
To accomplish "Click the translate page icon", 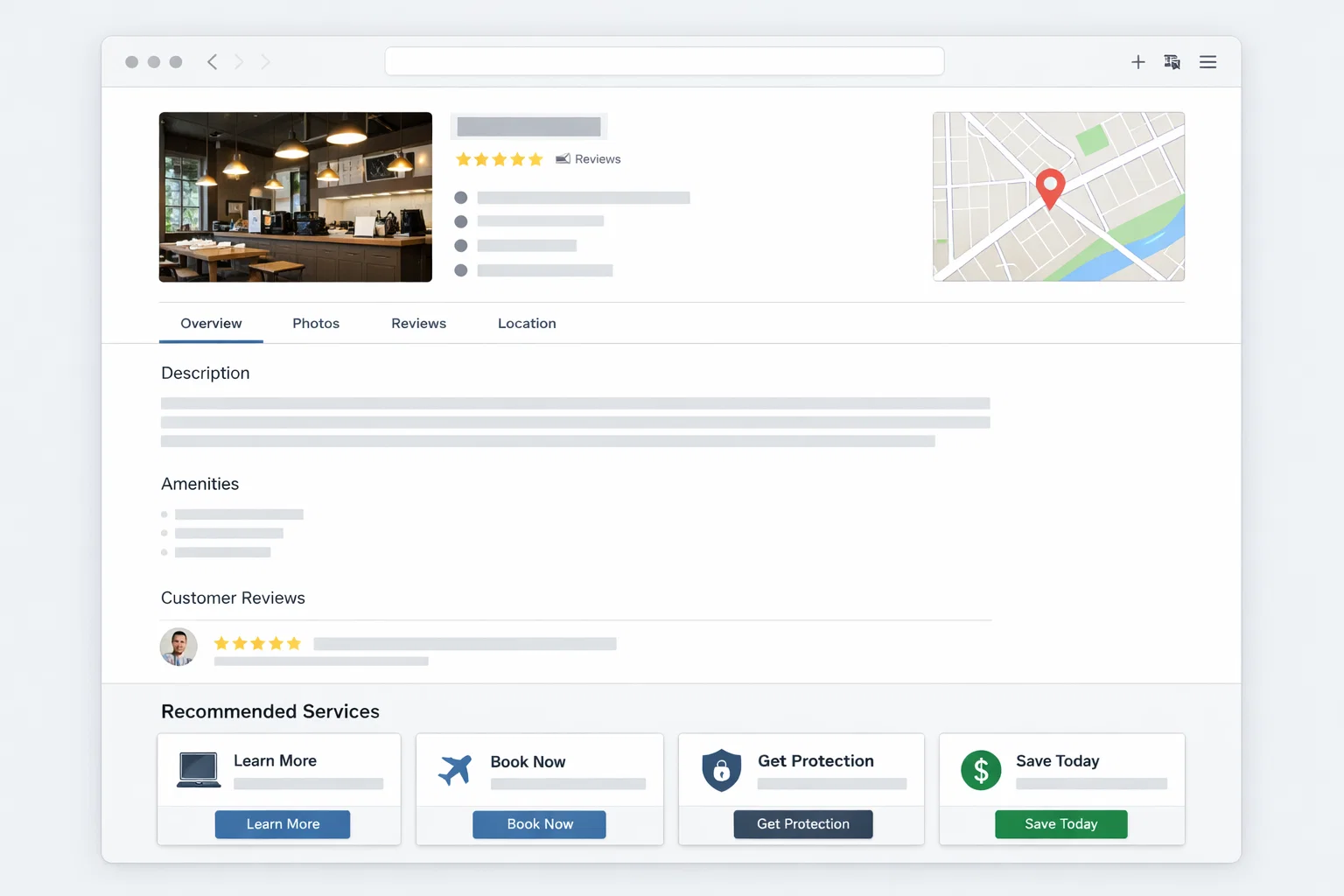I will pos(1172,62).
